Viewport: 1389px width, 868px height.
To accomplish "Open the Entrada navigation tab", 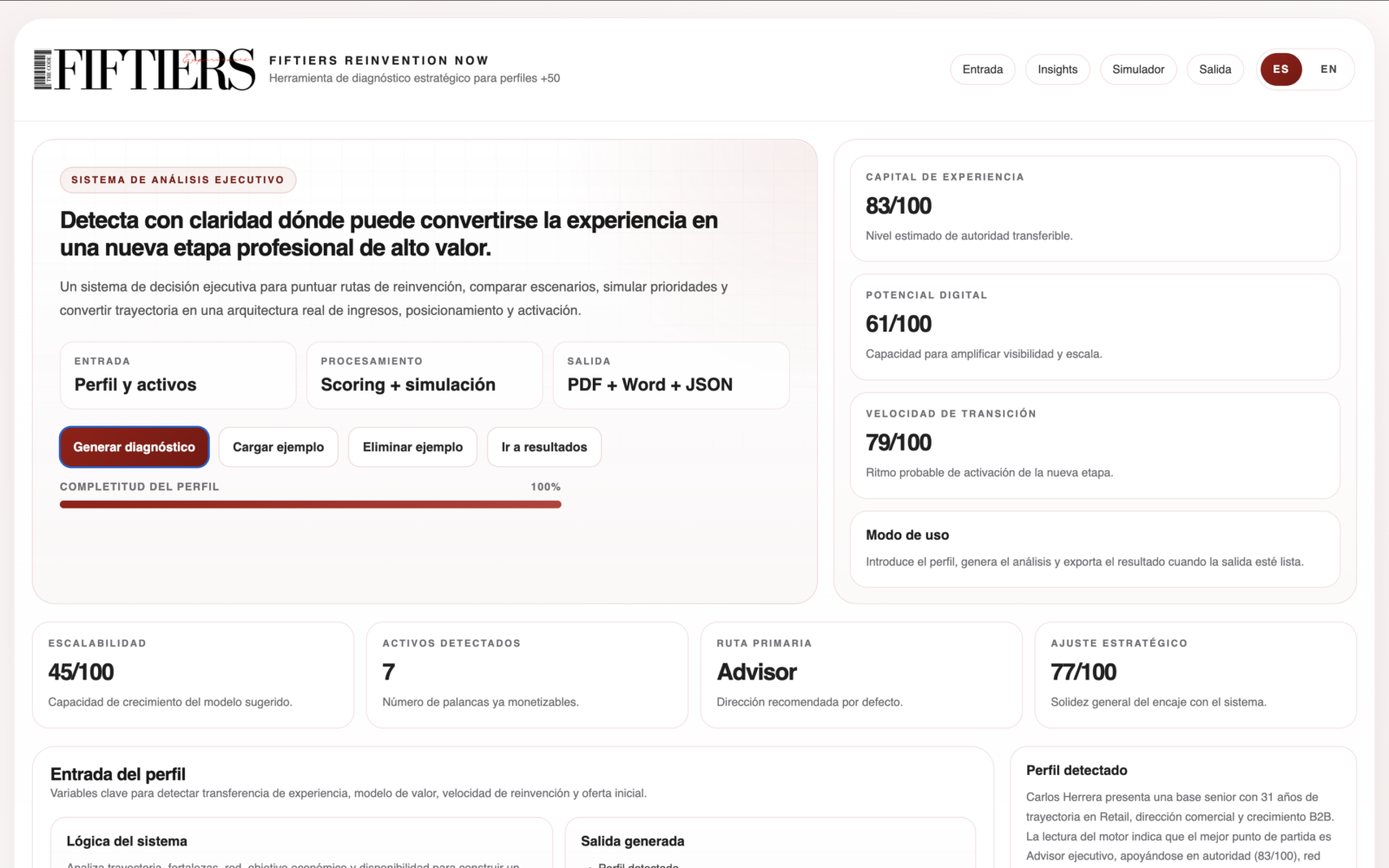I will tap(982, 69).
